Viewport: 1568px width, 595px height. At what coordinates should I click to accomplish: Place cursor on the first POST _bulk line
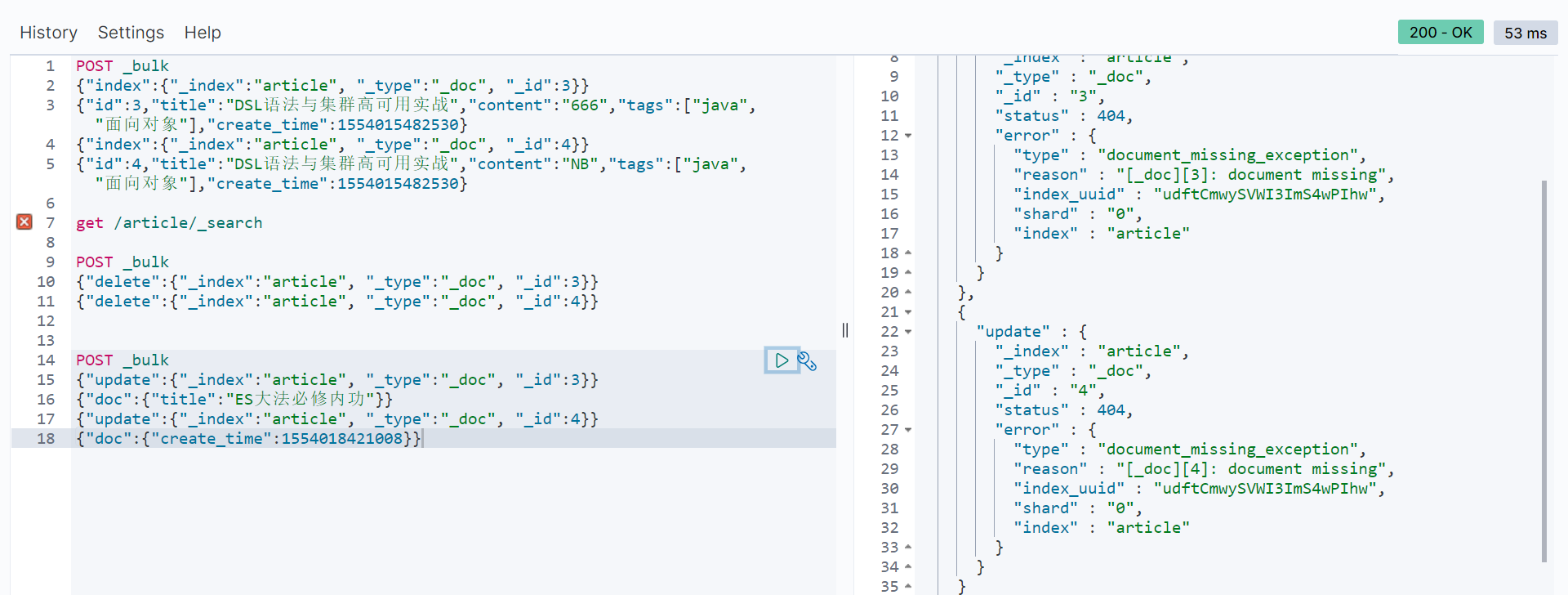point(122,65)
